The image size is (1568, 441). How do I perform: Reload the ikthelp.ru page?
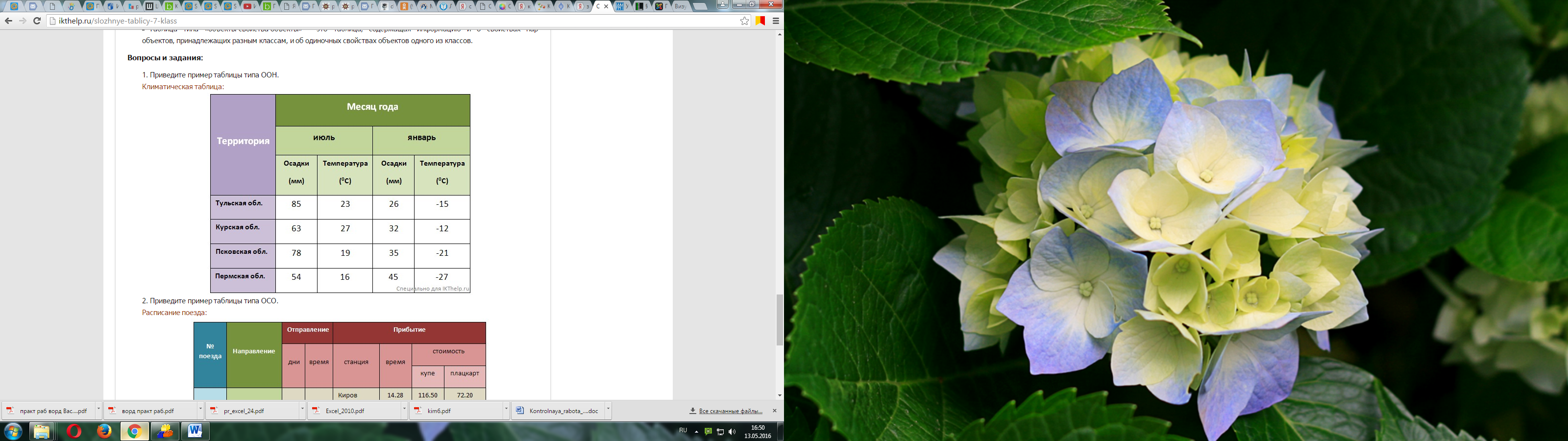point(37,21)
